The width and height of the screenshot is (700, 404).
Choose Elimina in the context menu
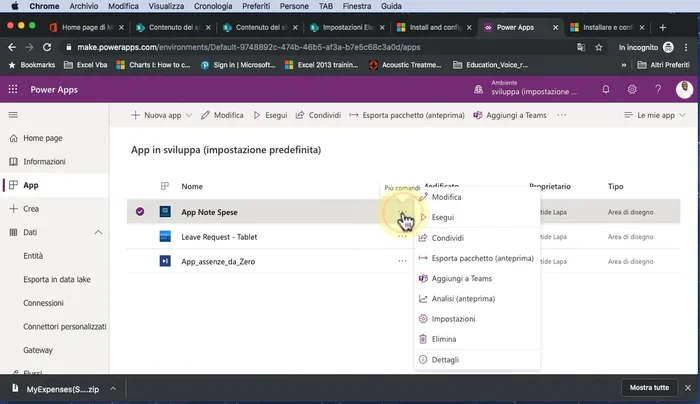(477, 339)
